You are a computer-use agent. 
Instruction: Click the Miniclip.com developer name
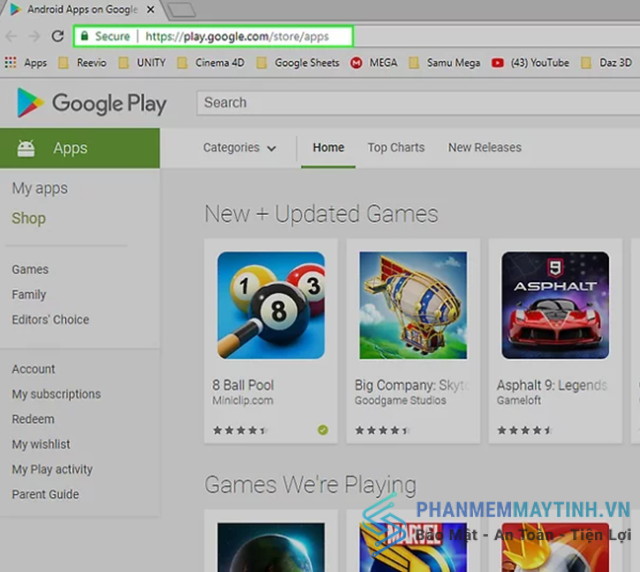[242, 400]
